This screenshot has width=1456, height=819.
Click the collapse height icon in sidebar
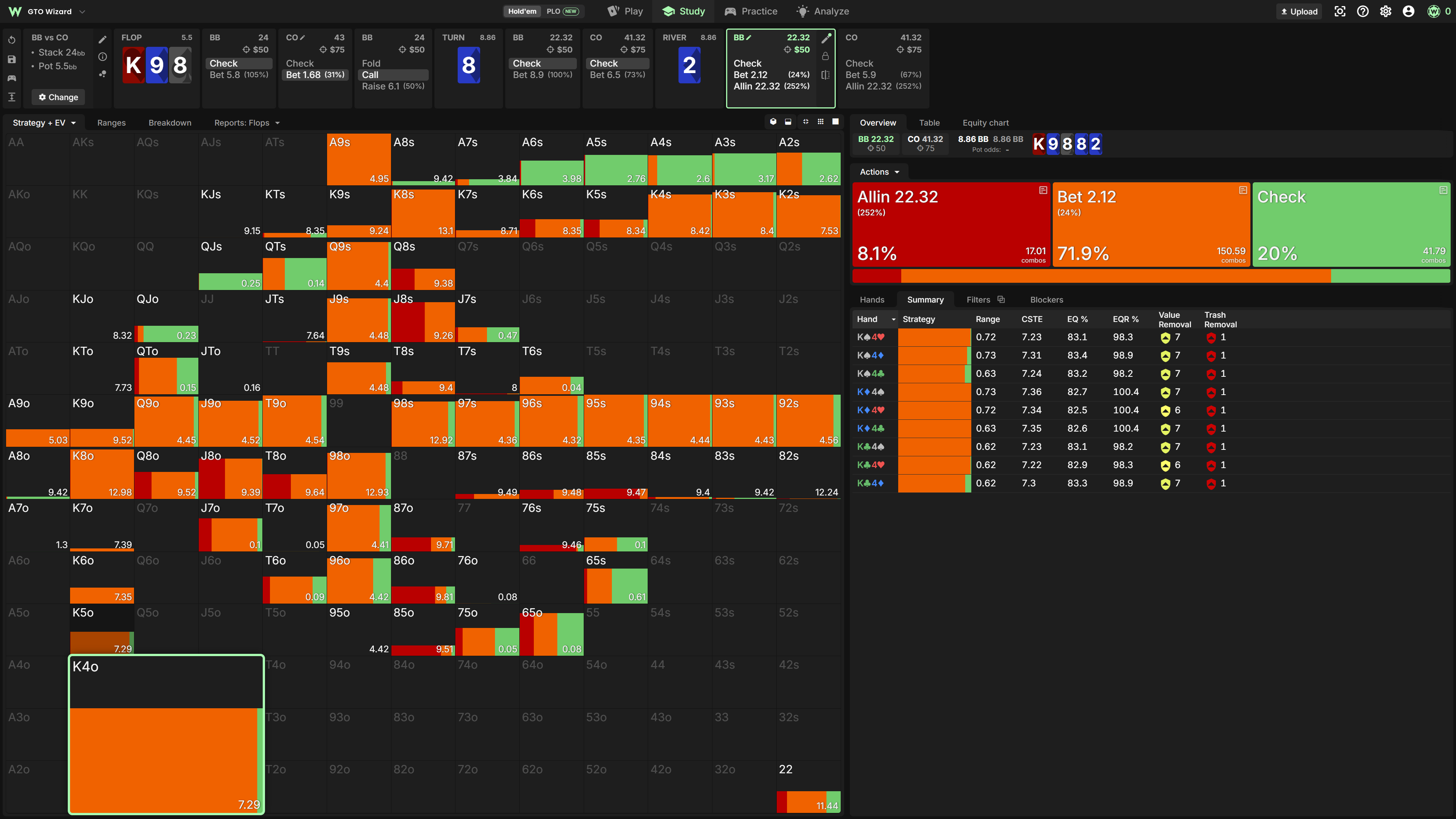click(12, 97)
